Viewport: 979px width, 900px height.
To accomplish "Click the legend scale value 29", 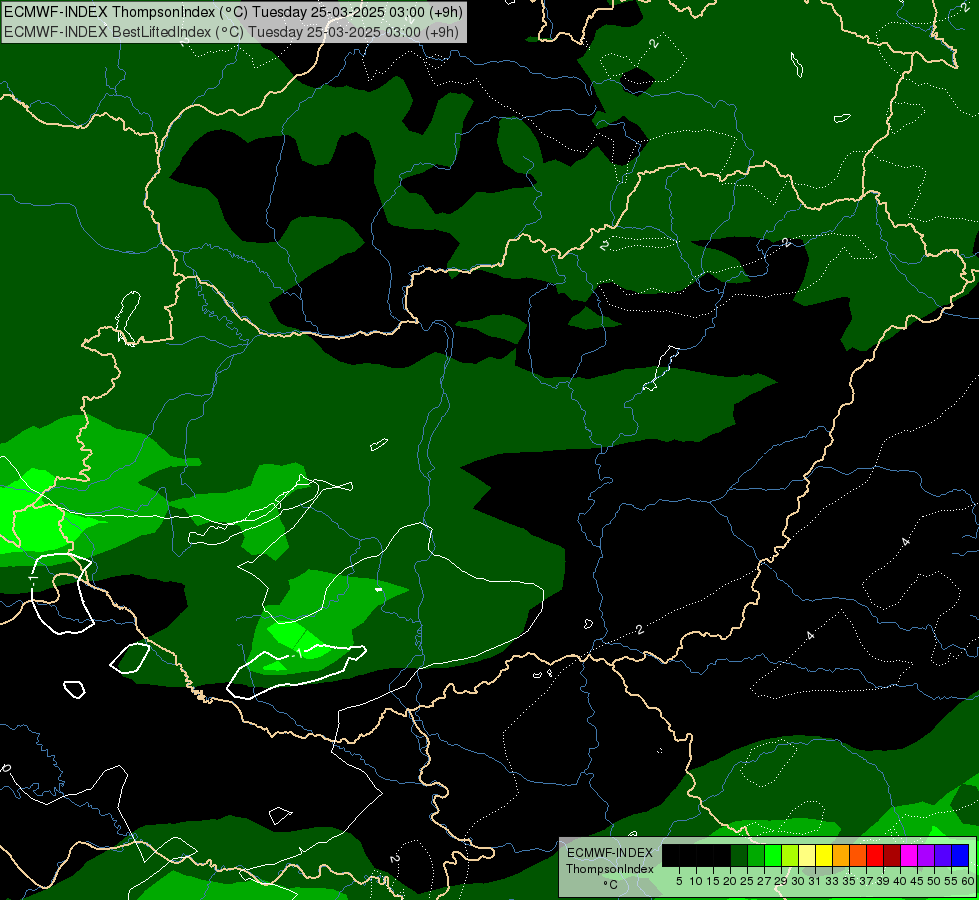I will click(x=781, y=881).
